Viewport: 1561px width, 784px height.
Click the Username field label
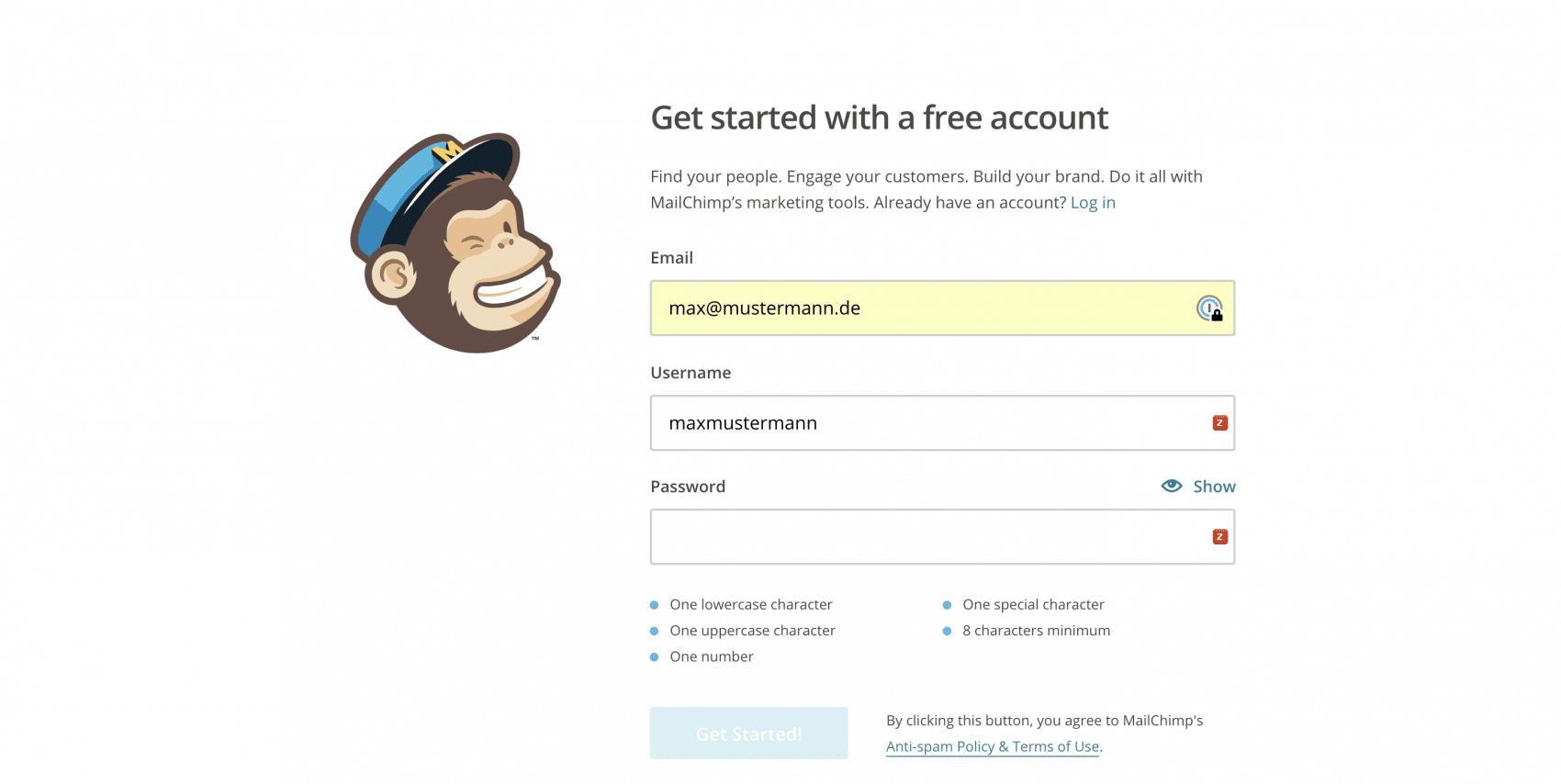click(691, 373)
